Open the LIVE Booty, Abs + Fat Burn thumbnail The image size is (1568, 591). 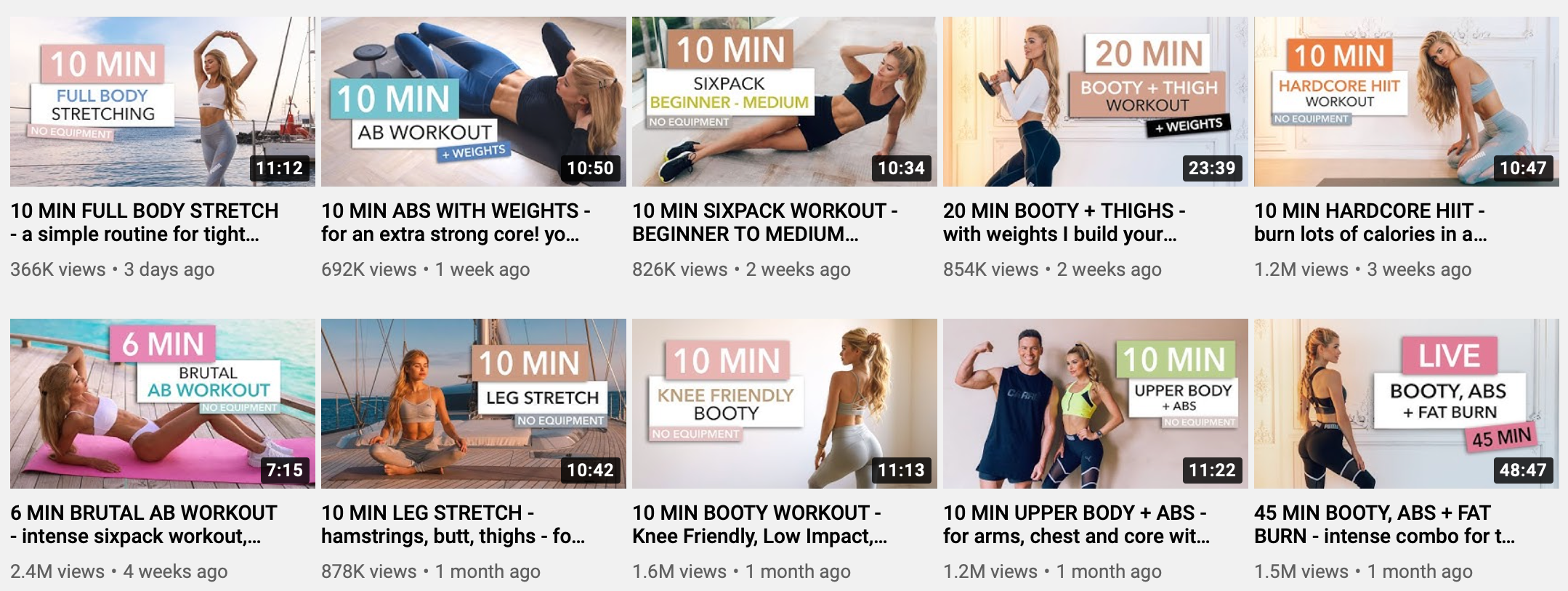coord(1407,404)
